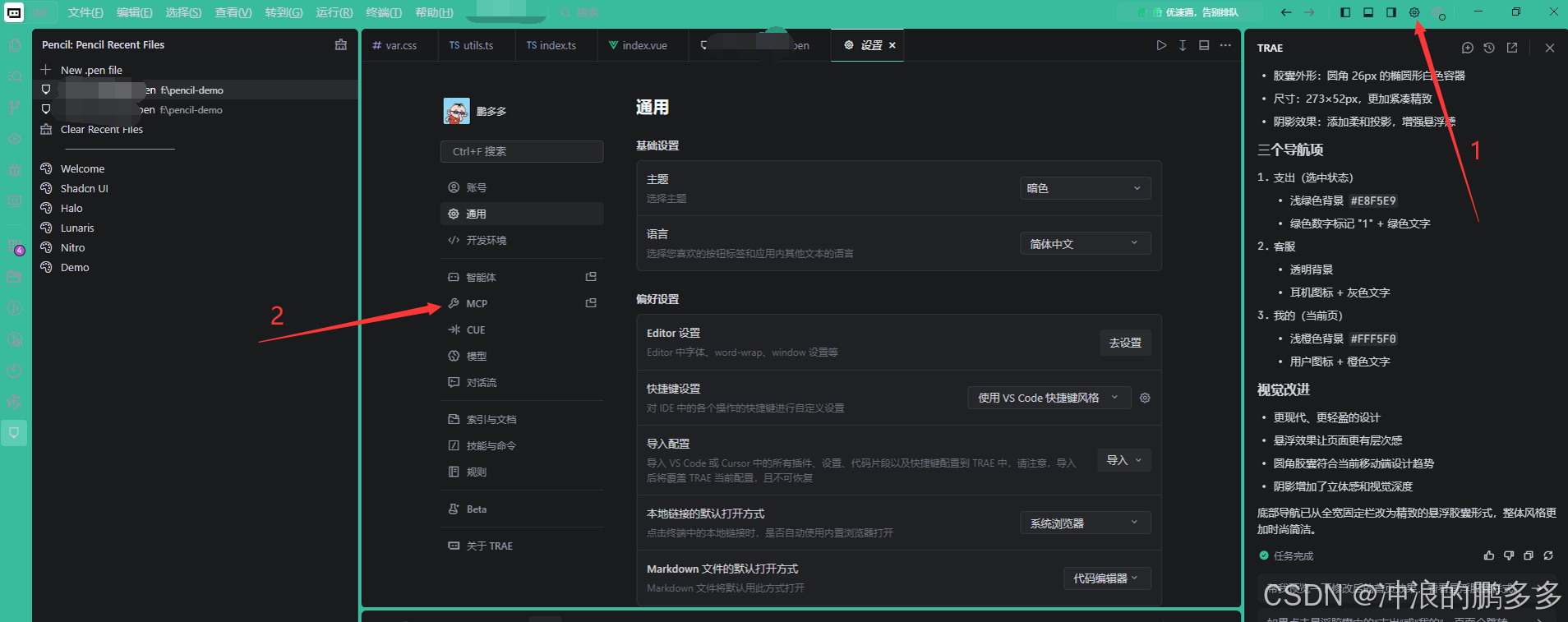Click New .pen file

pyautogui.click(x=91, y=70)
